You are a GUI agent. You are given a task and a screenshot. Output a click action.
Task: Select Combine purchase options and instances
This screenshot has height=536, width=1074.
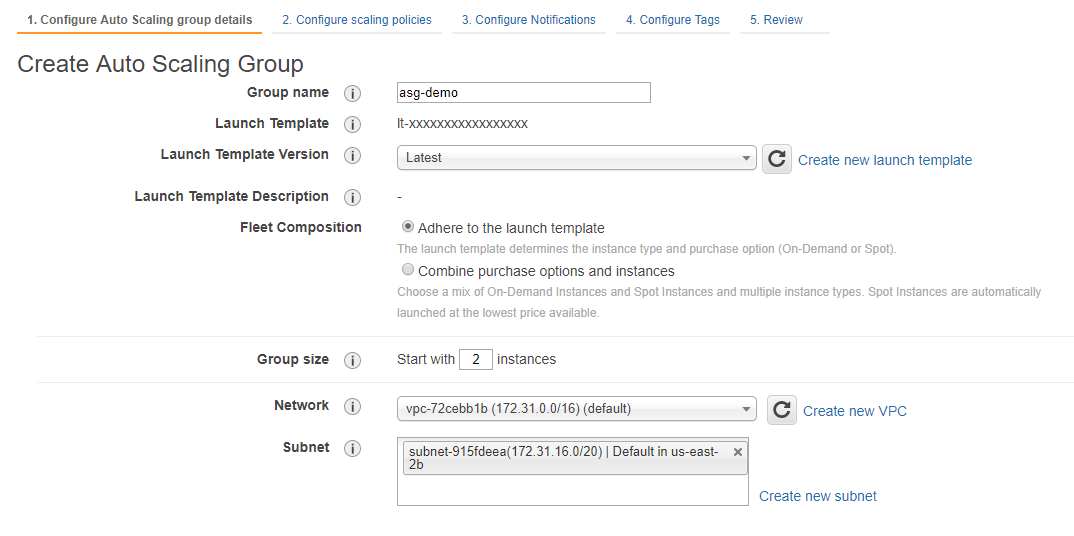(408, 270)
